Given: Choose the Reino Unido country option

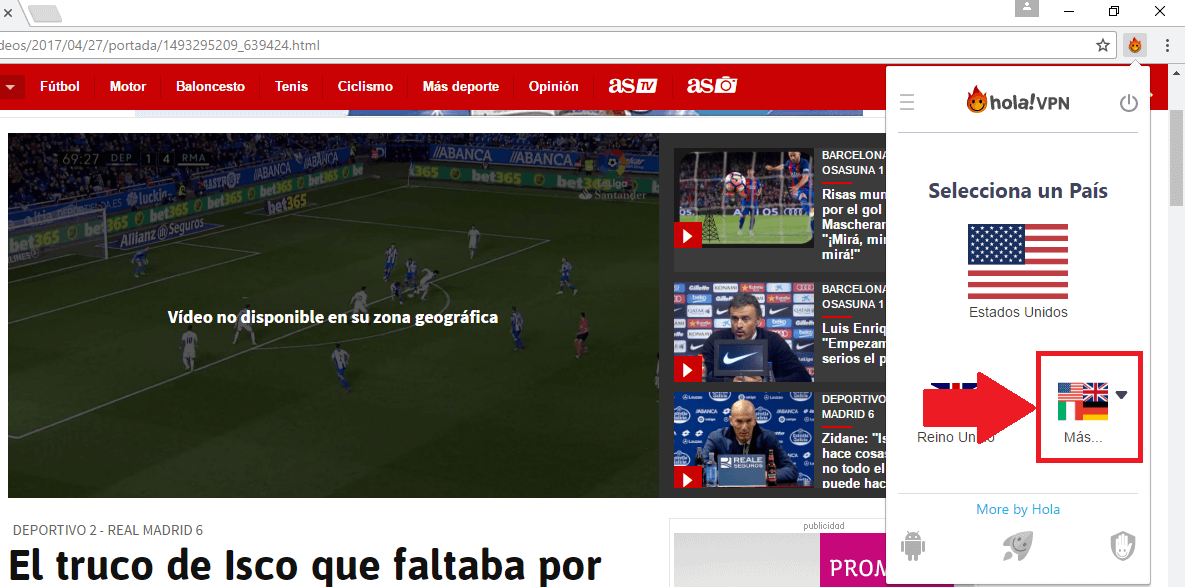Looking at the screenshot, I should point(955,412).
